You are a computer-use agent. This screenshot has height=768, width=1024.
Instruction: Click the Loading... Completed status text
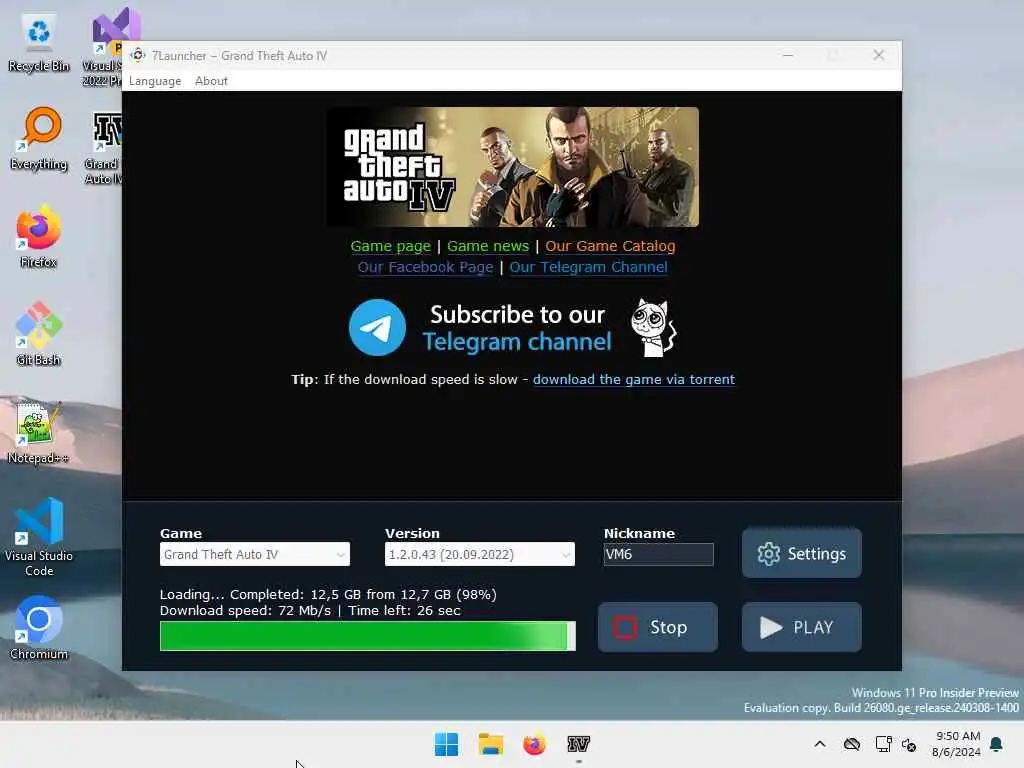tap(328, 594)
